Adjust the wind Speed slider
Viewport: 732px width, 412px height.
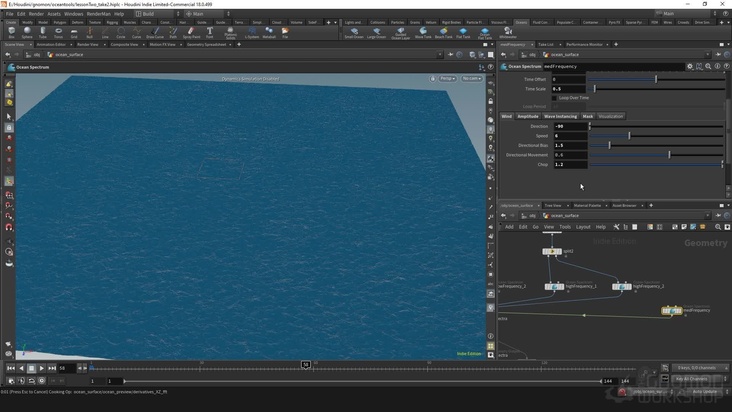tap(656, 136)
